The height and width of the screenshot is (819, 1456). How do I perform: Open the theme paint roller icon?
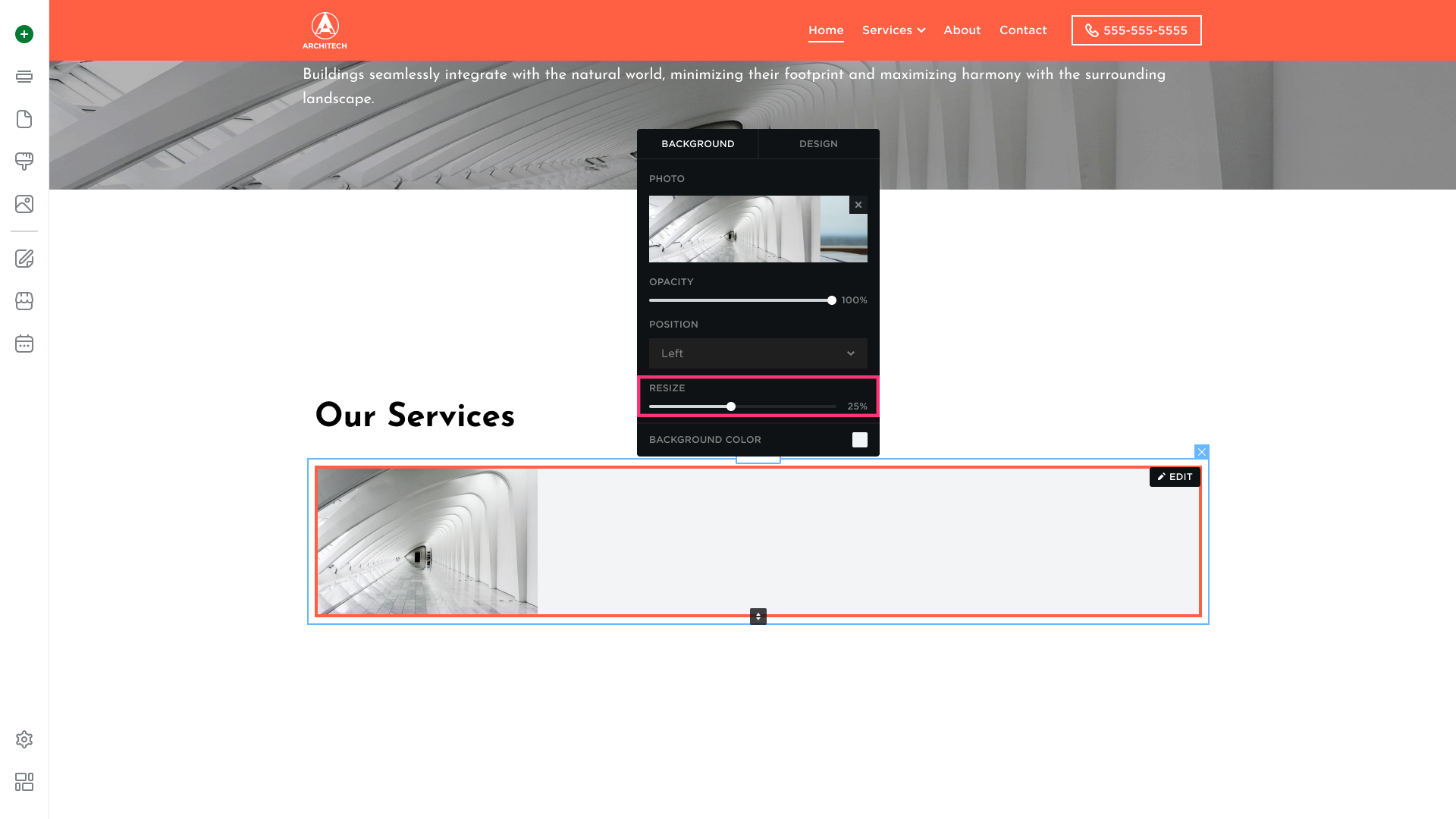tap(24, 162)
